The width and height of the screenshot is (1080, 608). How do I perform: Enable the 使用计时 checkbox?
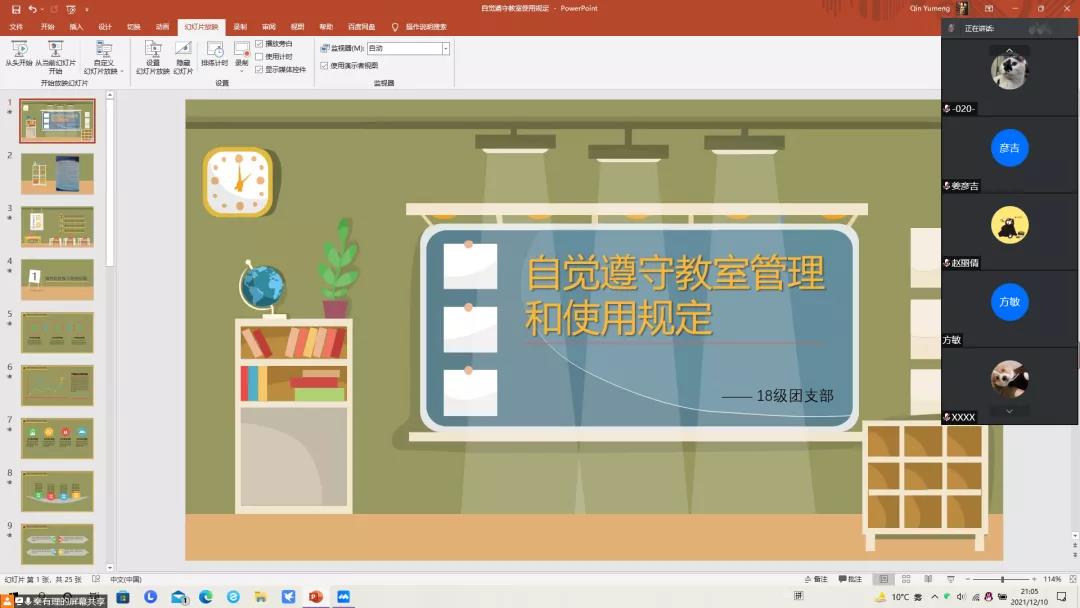coord(260,57)
